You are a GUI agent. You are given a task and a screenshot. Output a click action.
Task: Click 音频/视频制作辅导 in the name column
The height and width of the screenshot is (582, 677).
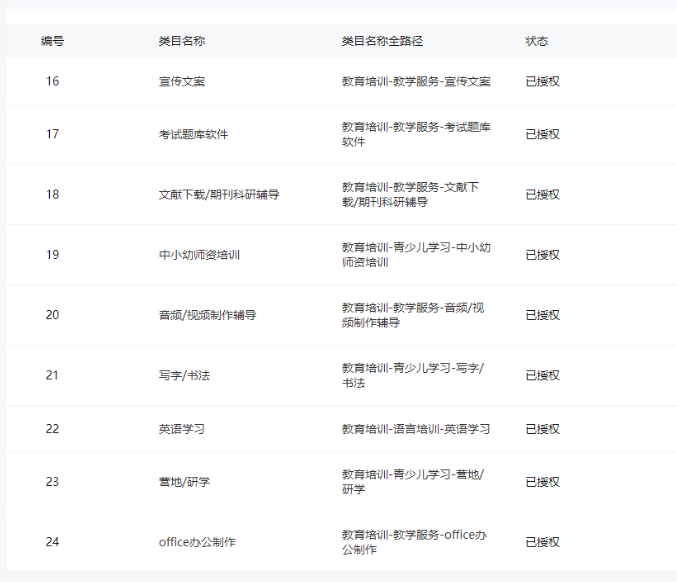coord(207,315)
